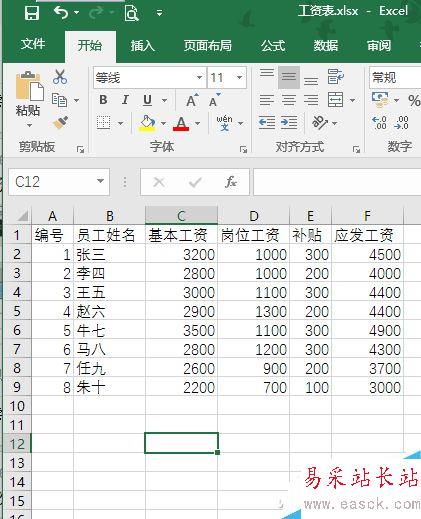The height and width of the screenshot is (519, 421).
Task: Open borders dropdown arrow
Action: coord(121,123)
